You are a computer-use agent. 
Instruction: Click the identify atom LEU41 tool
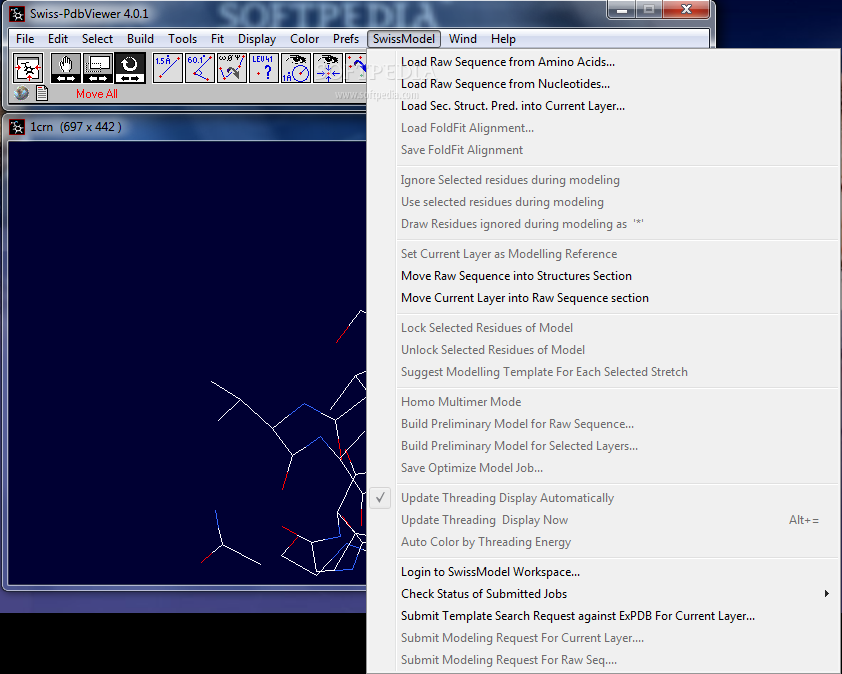pyautogui.click(x=264, y=68)
